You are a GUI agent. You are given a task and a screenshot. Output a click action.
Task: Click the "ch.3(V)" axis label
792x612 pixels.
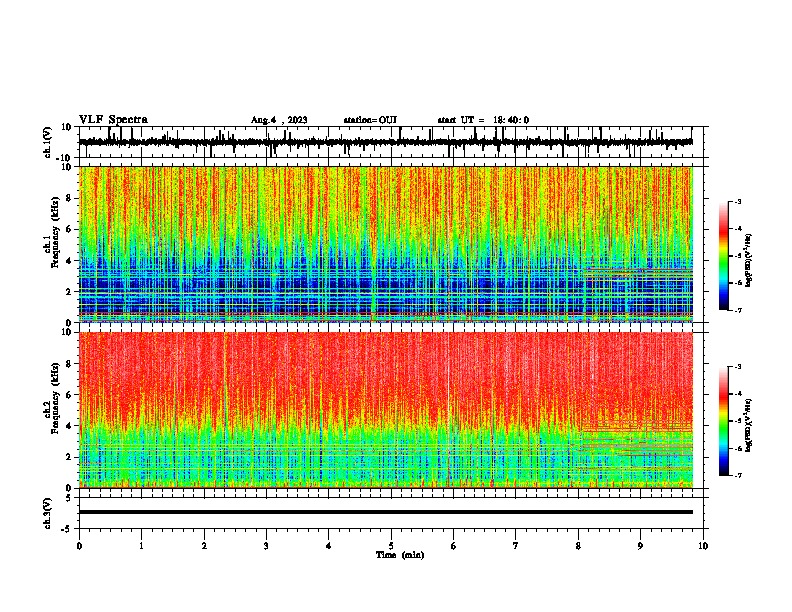48,513
